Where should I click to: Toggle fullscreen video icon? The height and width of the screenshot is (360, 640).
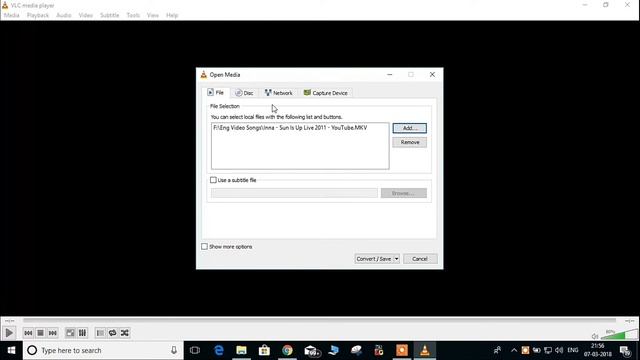pyautogui.click(x=70, y=333)
